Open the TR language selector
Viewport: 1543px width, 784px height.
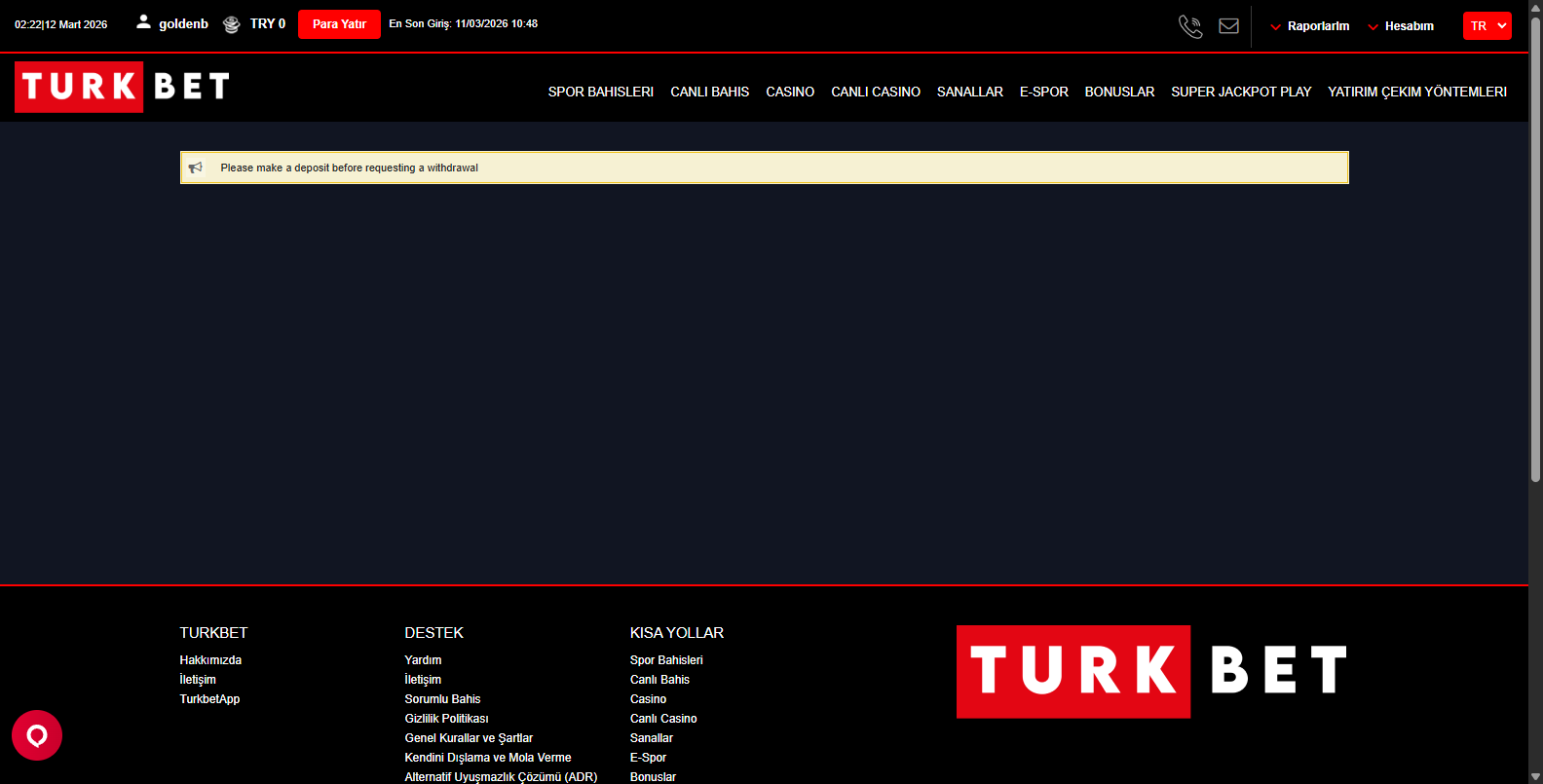(1487, 26)
